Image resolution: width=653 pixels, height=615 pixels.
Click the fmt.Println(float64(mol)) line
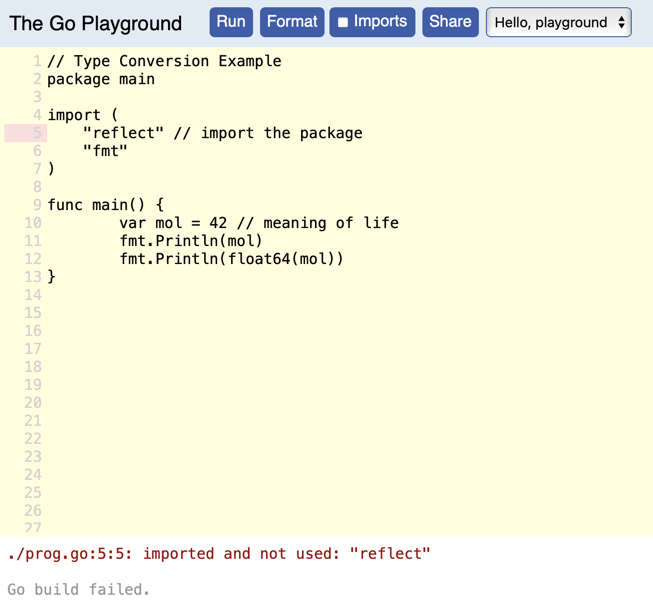tap(231, 259)
